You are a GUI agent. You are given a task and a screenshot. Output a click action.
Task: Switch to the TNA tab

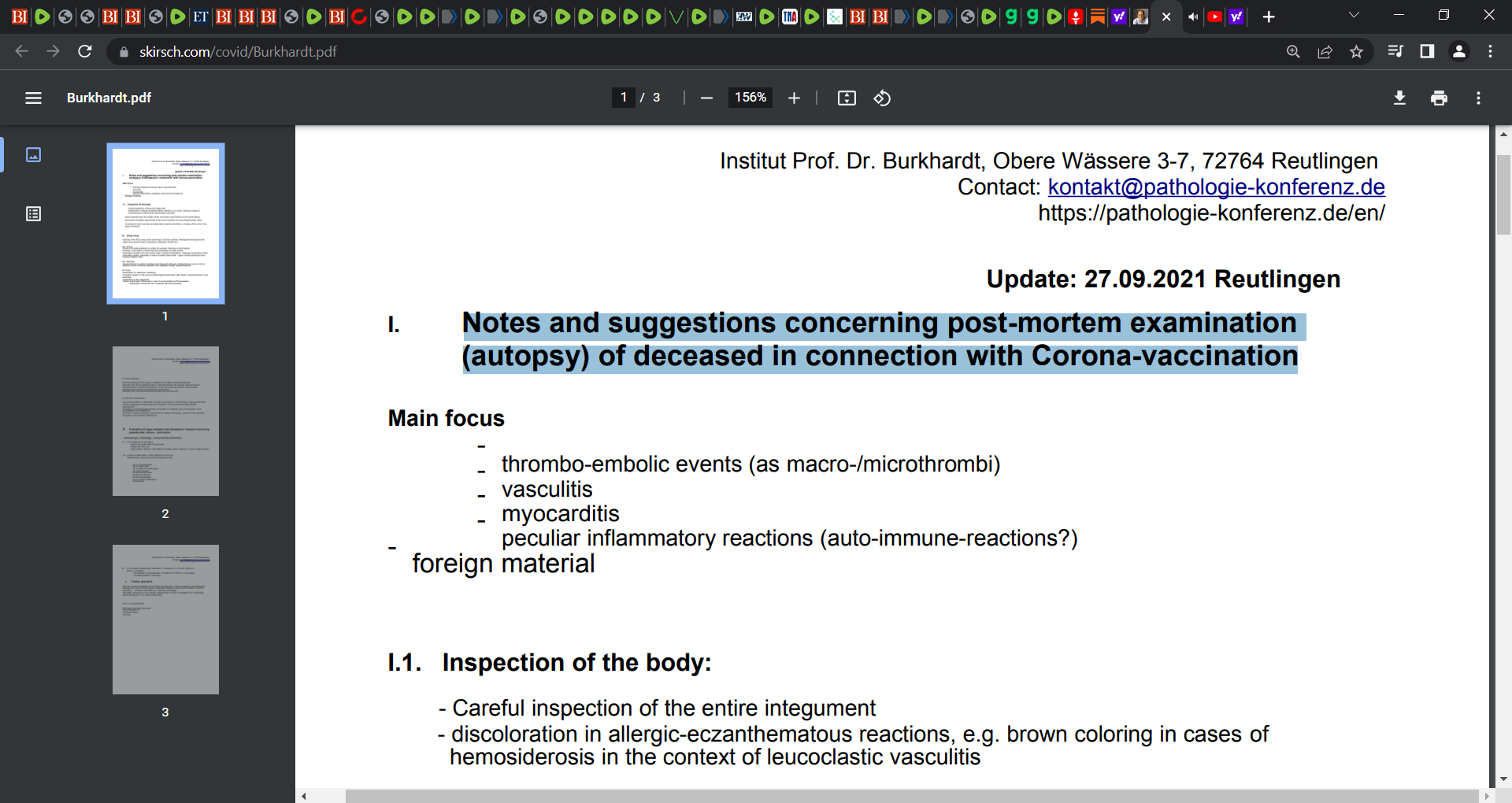790,17
